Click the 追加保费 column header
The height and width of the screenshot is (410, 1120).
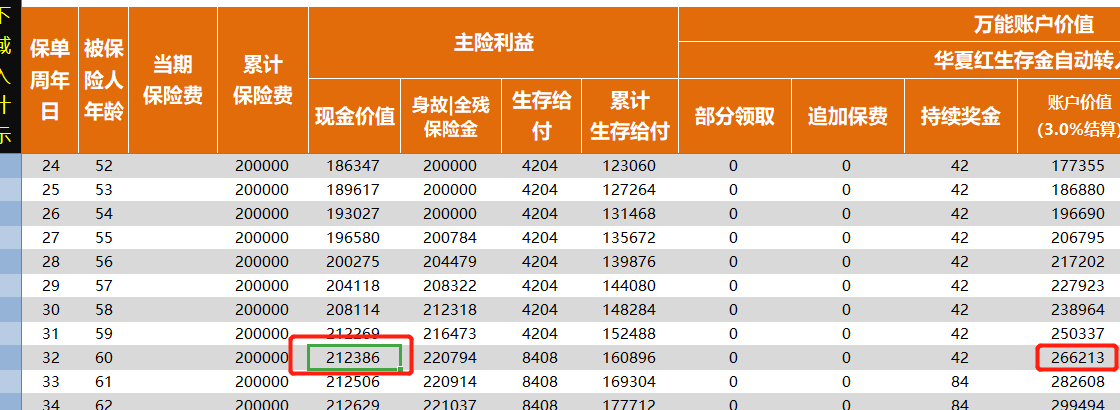coord(848,116)
